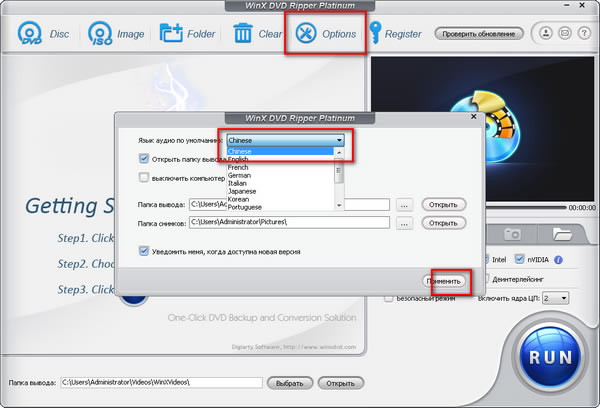Open the 'Включить ядра ЦП' dropdown
Viewport: 600px width, 408px height.
pyautogui.click(x=556, y=298)
